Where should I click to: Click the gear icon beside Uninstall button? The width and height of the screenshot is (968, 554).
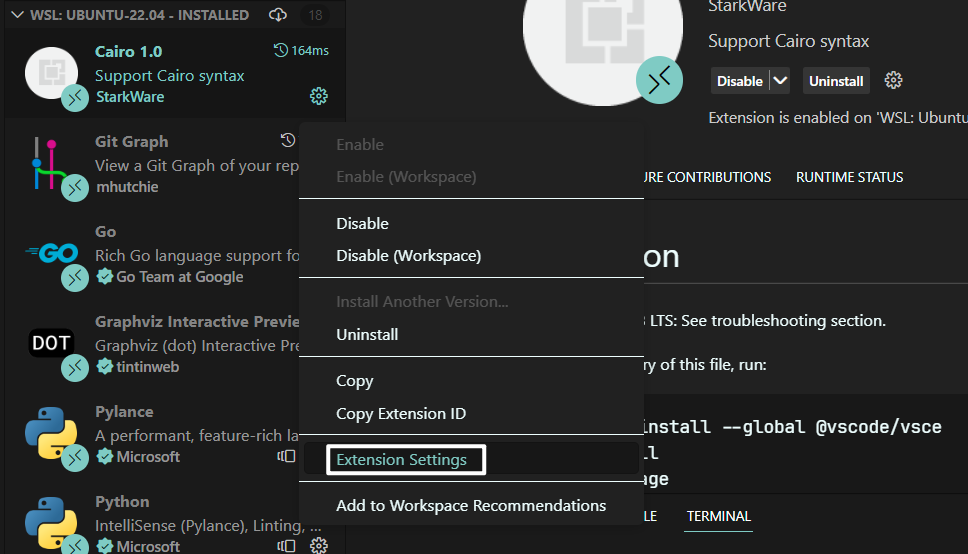[894, 81]
